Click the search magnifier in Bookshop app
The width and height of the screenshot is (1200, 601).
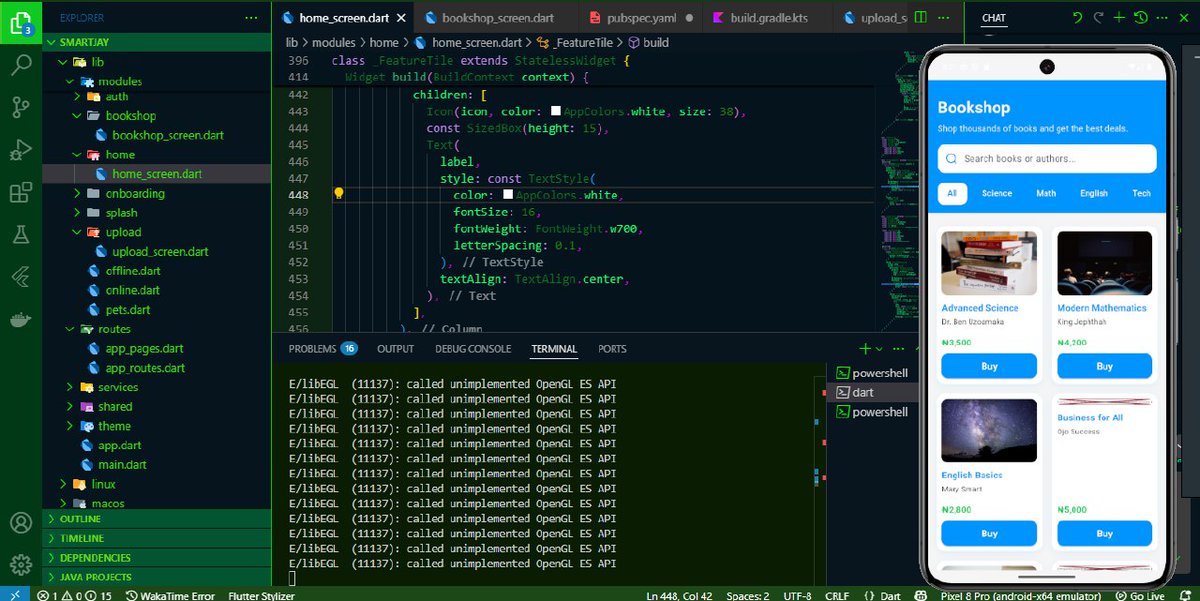click(954, 158)
